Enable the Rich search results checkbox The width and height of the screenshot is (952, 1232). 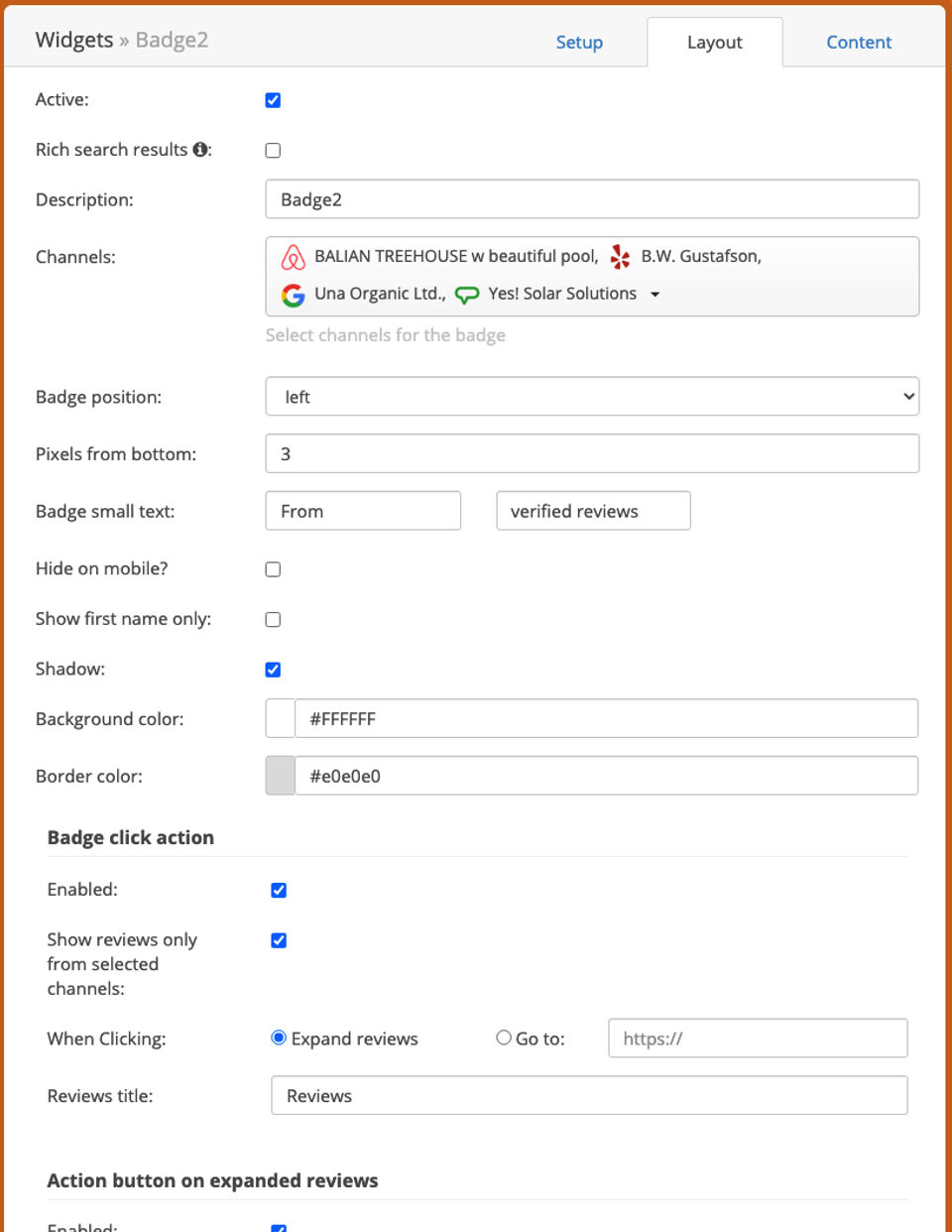[274, 151]
